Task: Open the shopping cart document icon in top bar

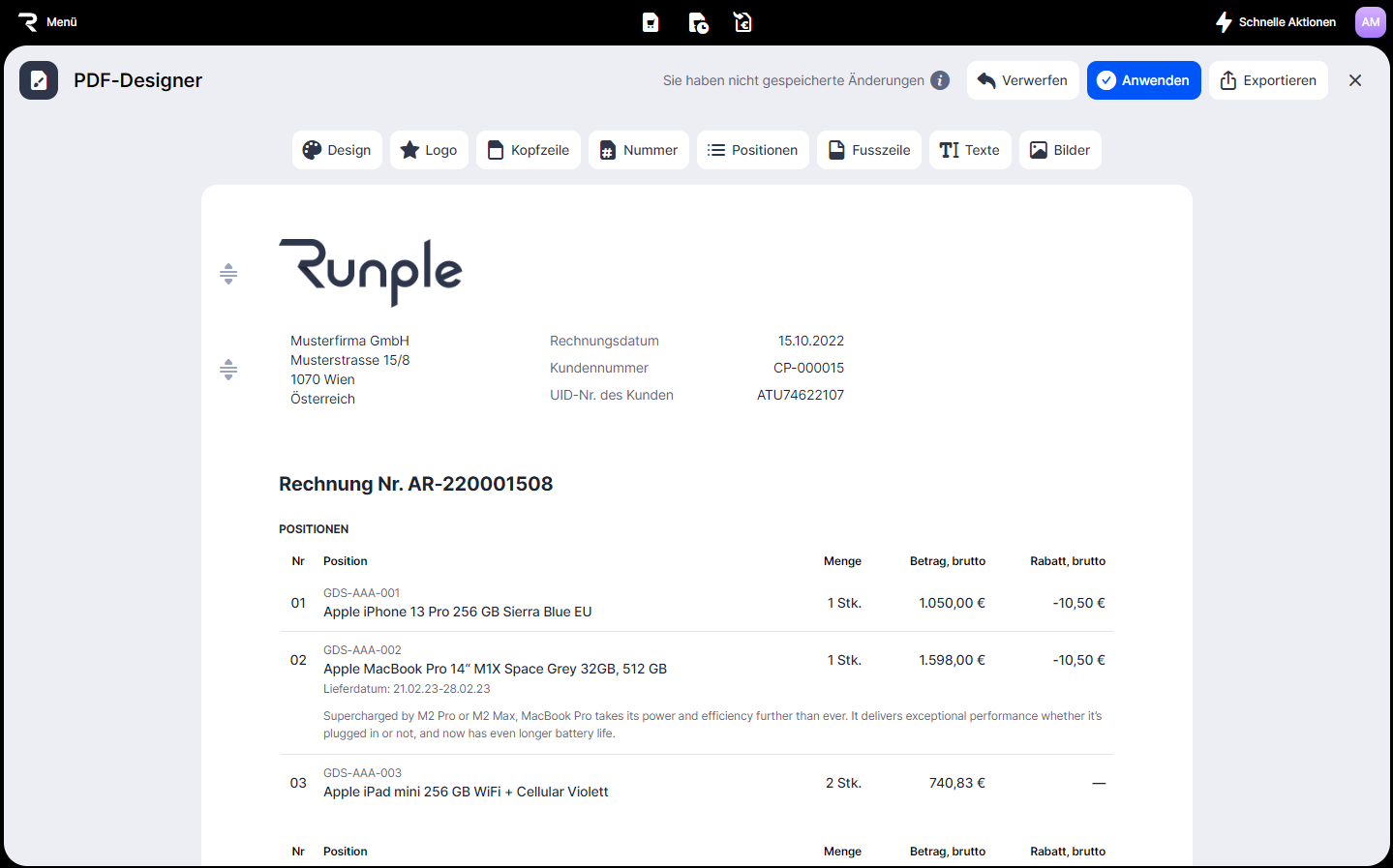Action: point(651,22)
